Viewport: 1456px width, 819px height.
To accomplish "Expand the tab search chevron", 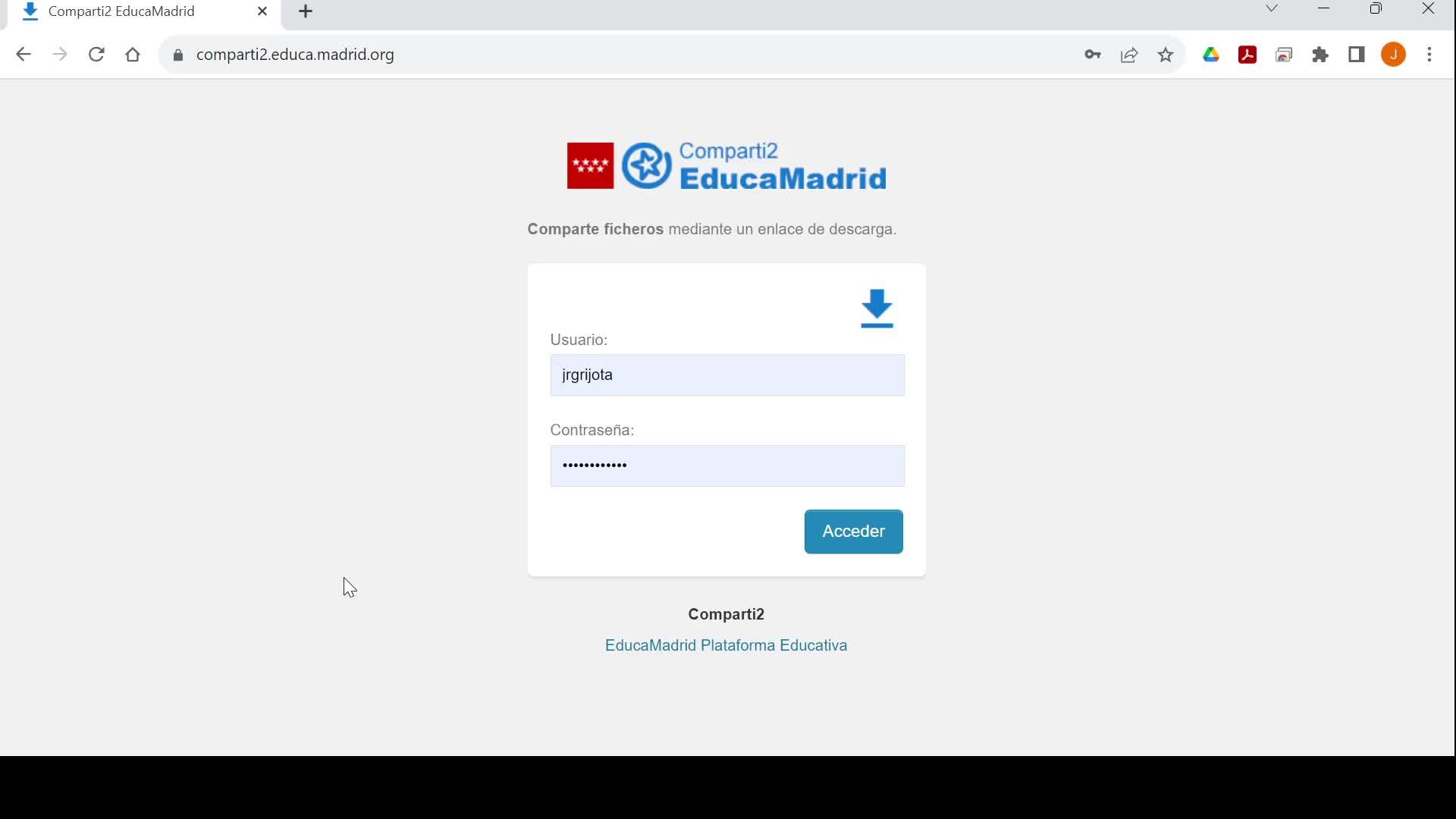I will point(1272,9).
